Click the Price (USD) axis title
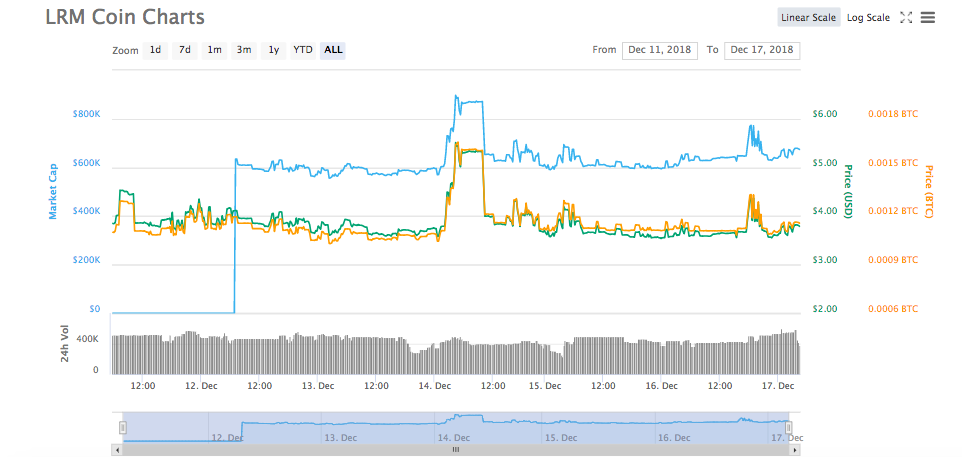 848,191
